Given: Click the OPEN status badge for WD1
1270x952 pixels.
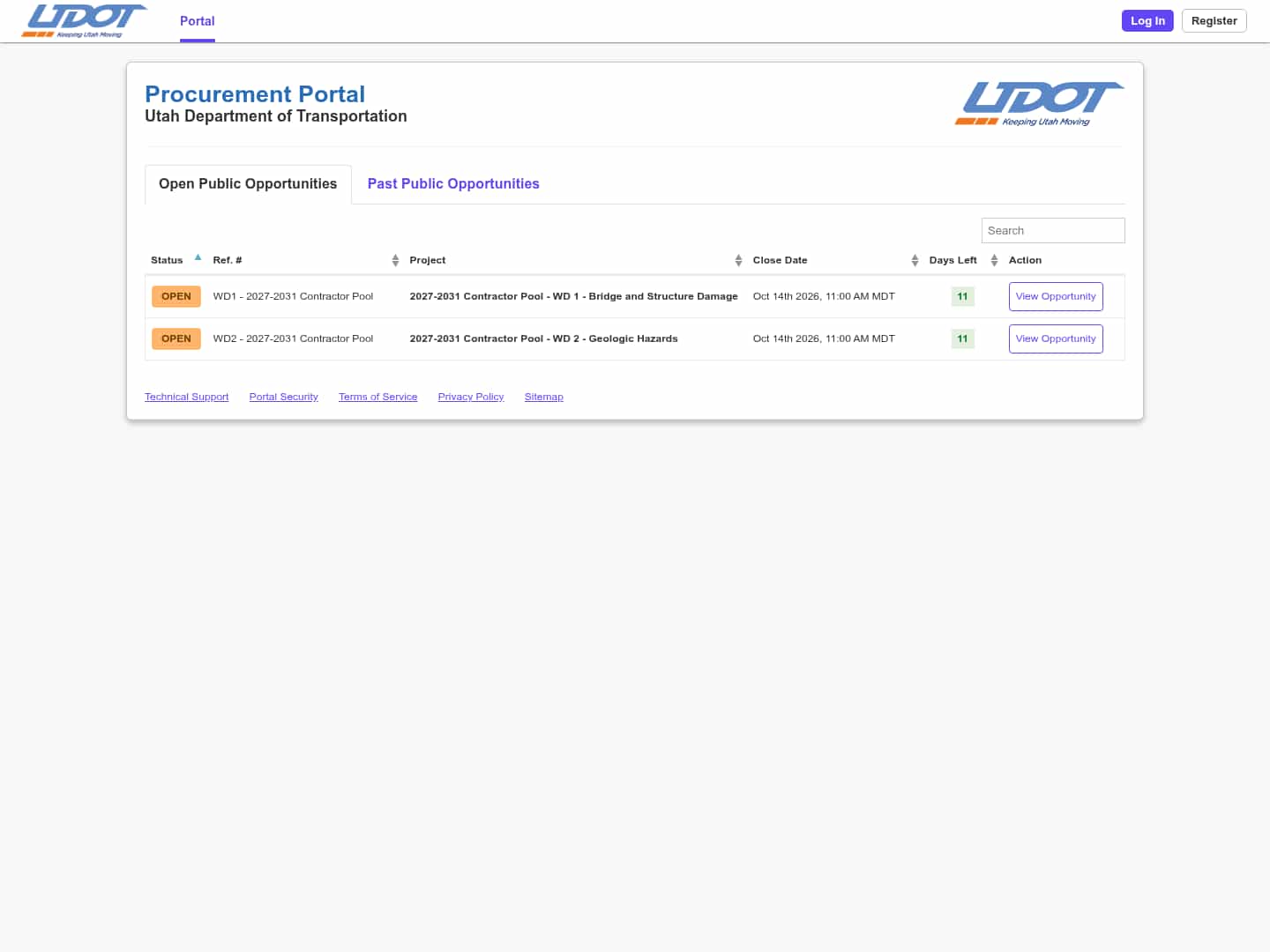Looking at the screenshot, I should pyautogui.click(x=176, y=296).
